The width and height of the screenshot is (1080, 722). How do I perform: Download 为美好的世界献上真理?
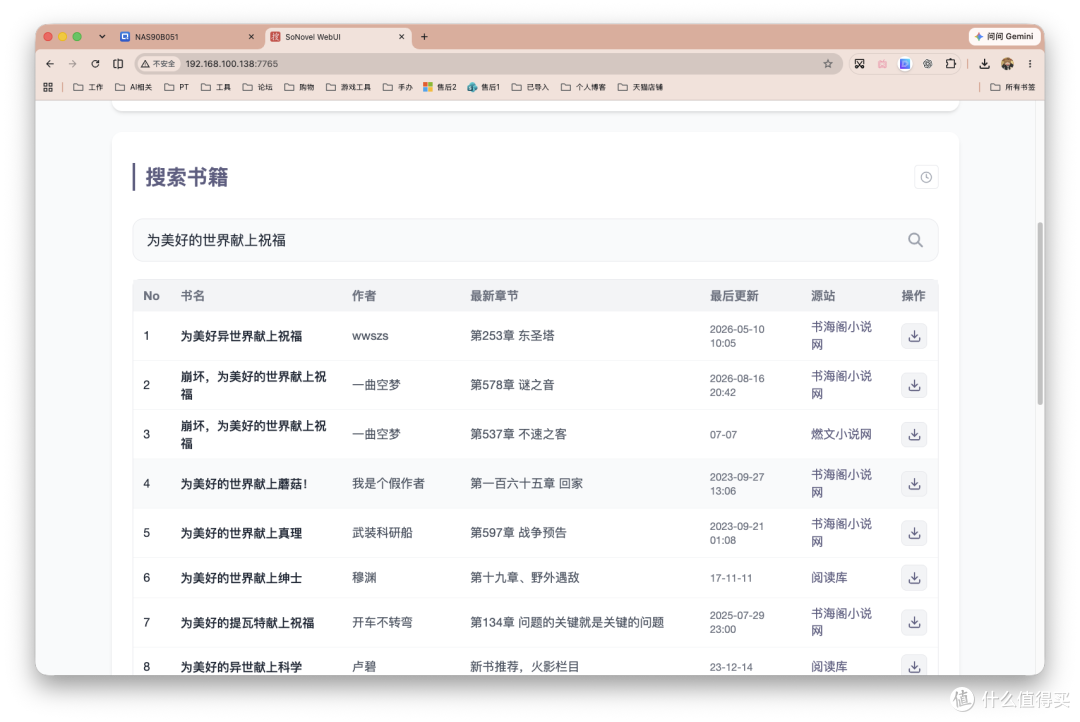point(913,533)
